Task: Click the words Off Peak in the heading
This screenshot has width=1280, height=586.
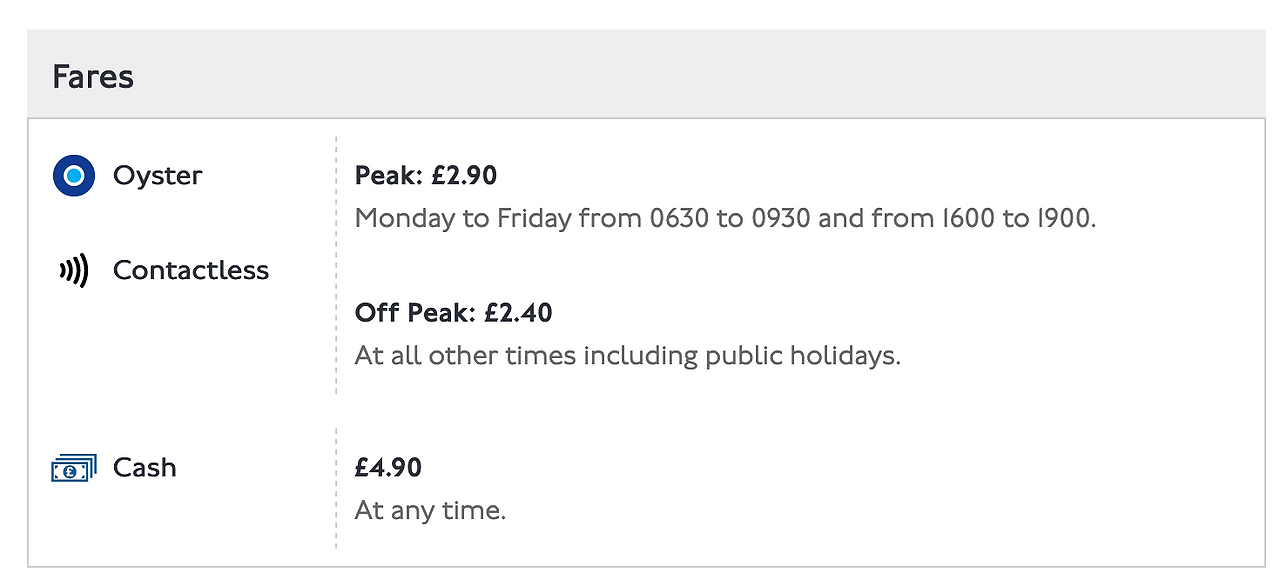Action: coord(415,313)
